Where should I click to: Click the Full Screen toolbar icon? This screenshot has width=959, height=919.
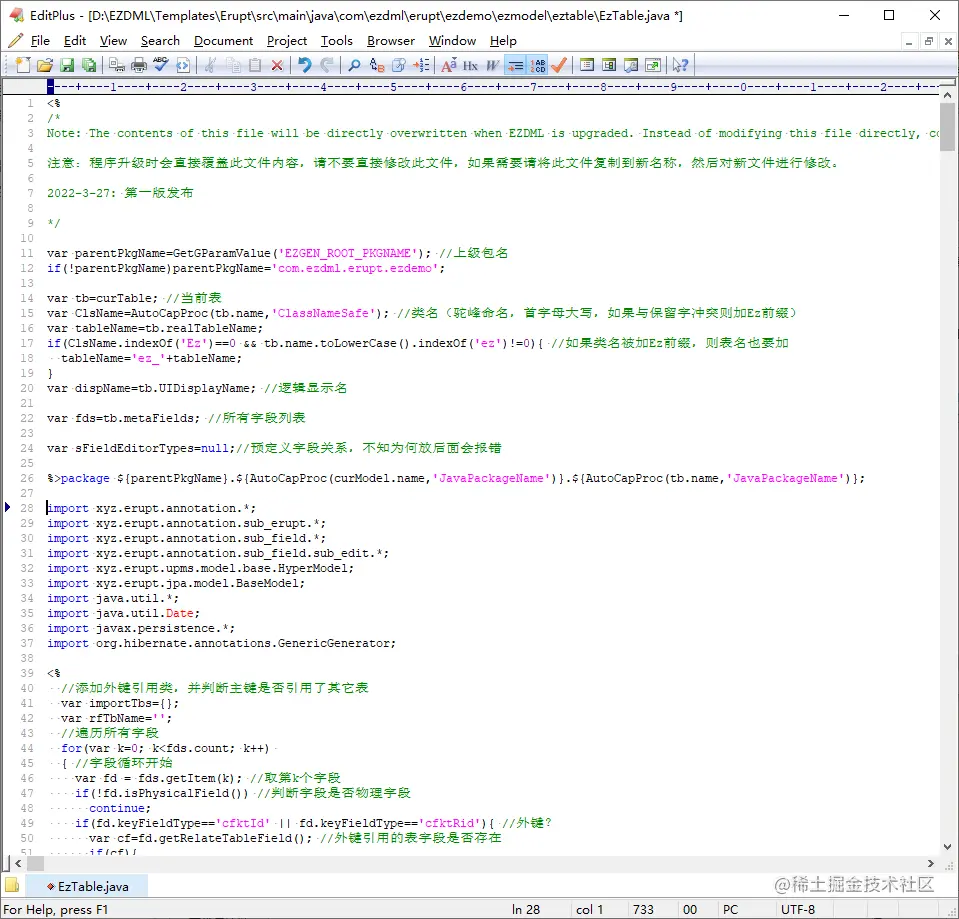[x=653, y=65]
